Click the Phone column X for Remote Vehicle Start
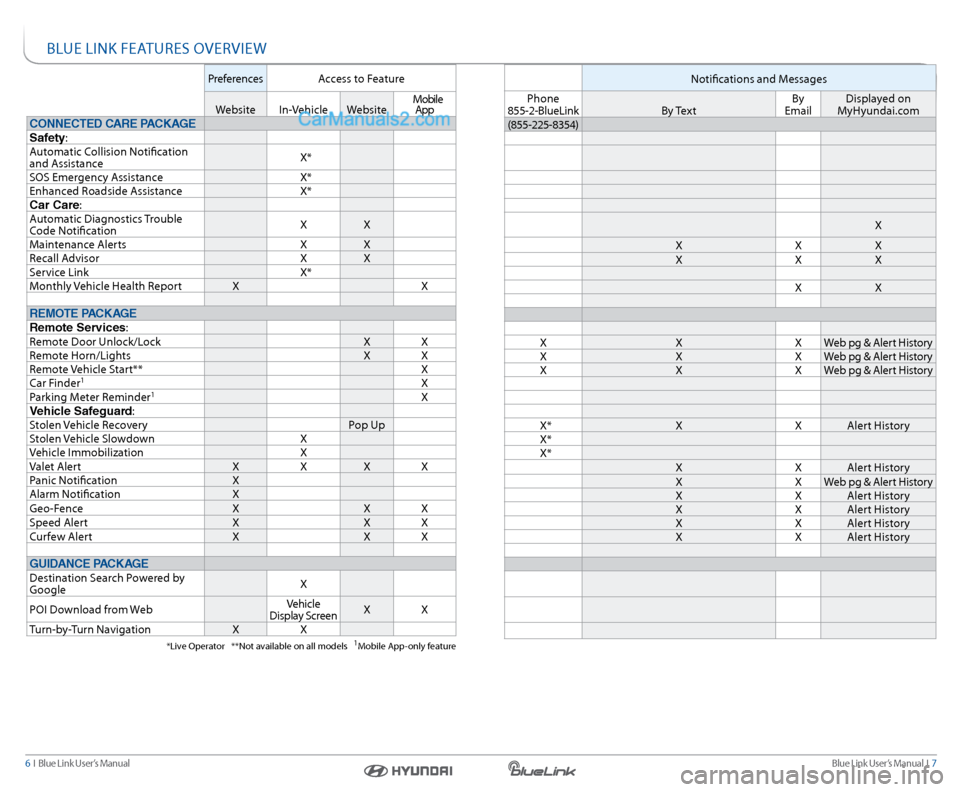The image size is (960, 792). 543,370
